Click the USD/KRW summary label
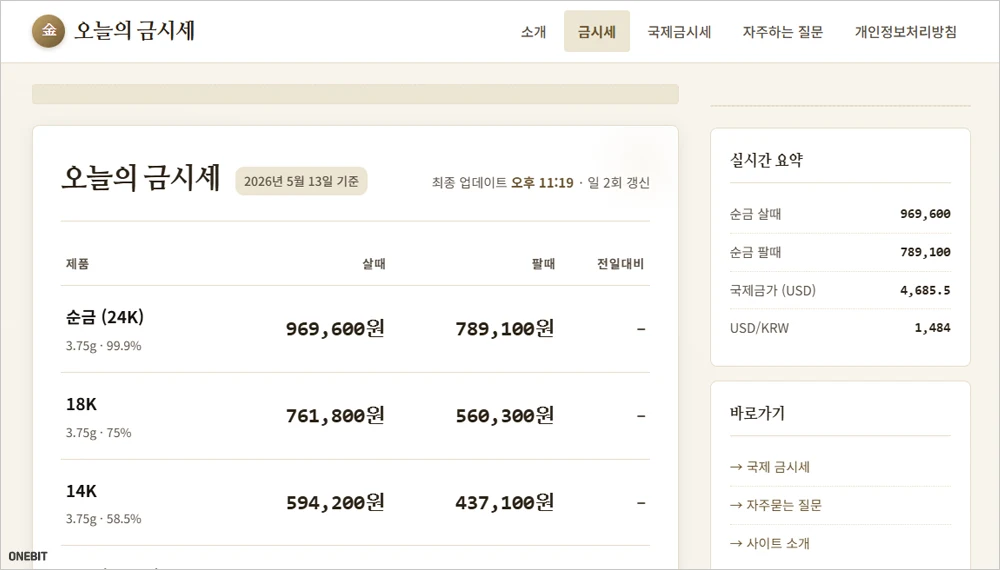 759,328
